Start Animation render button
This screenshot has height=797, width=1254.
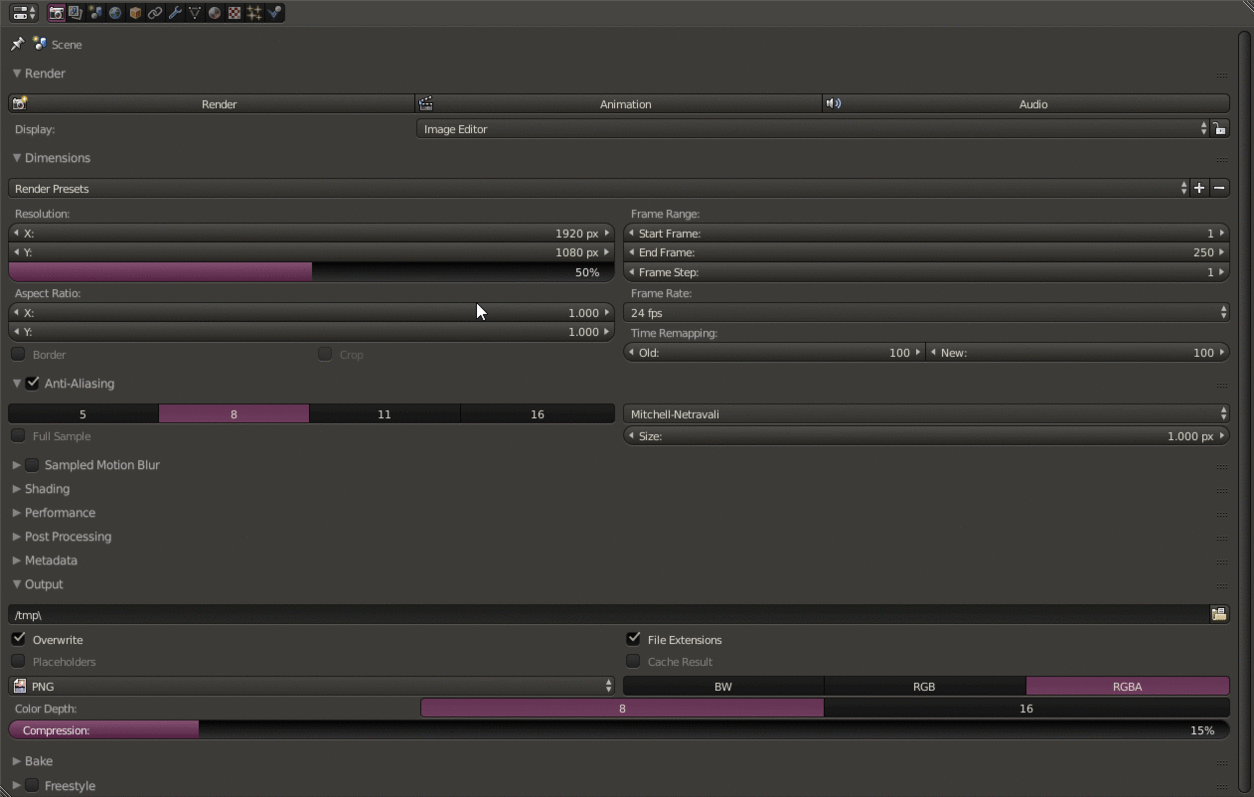click(x=618, y=104)
